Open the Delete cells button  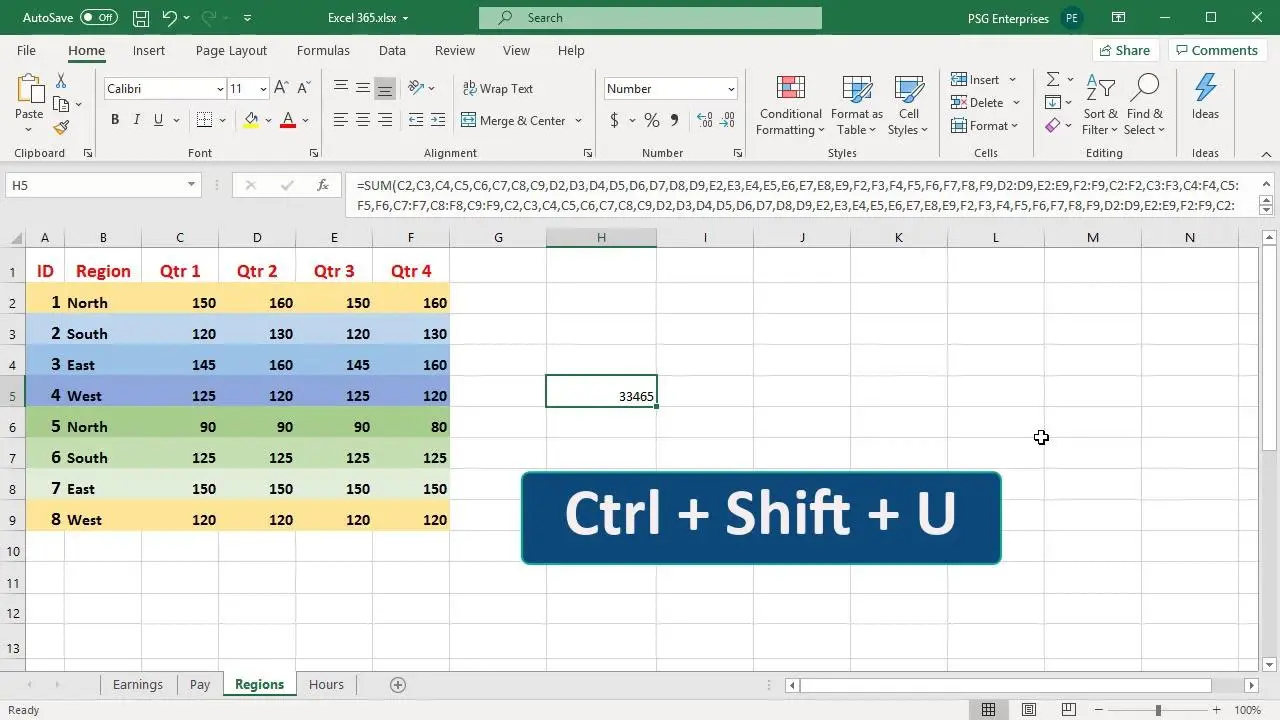click(985, 102)
